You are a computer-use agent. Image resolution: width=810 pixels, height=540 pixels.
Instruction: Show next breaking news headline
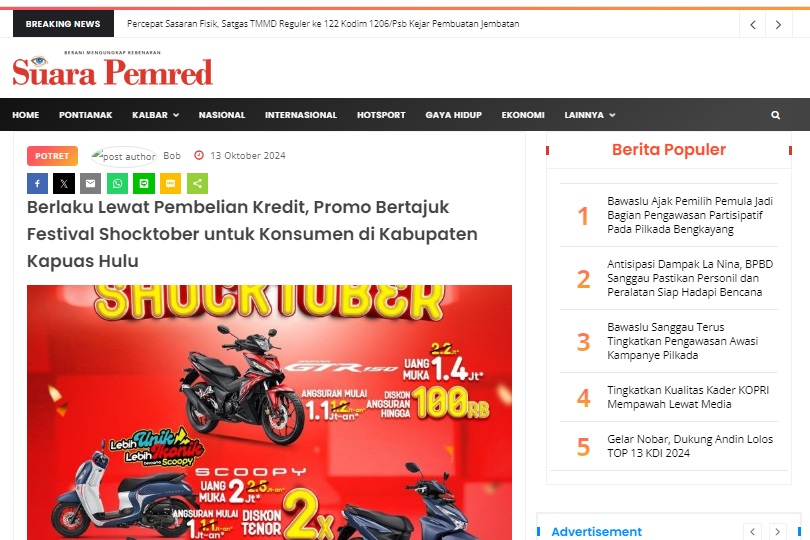[x=778, y=24]
